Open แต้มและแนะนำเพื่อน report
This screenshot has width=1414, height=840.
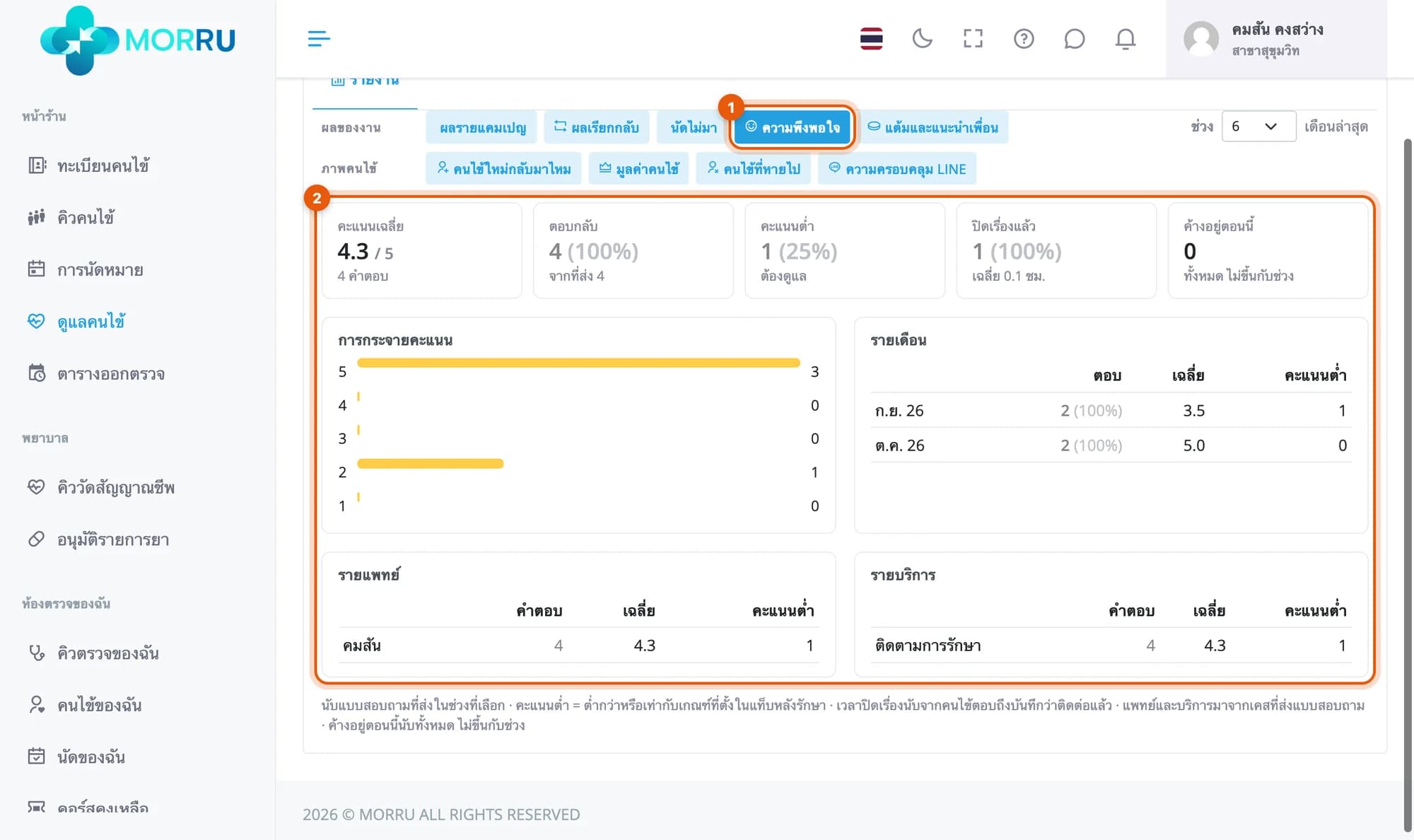pos(933,127)
